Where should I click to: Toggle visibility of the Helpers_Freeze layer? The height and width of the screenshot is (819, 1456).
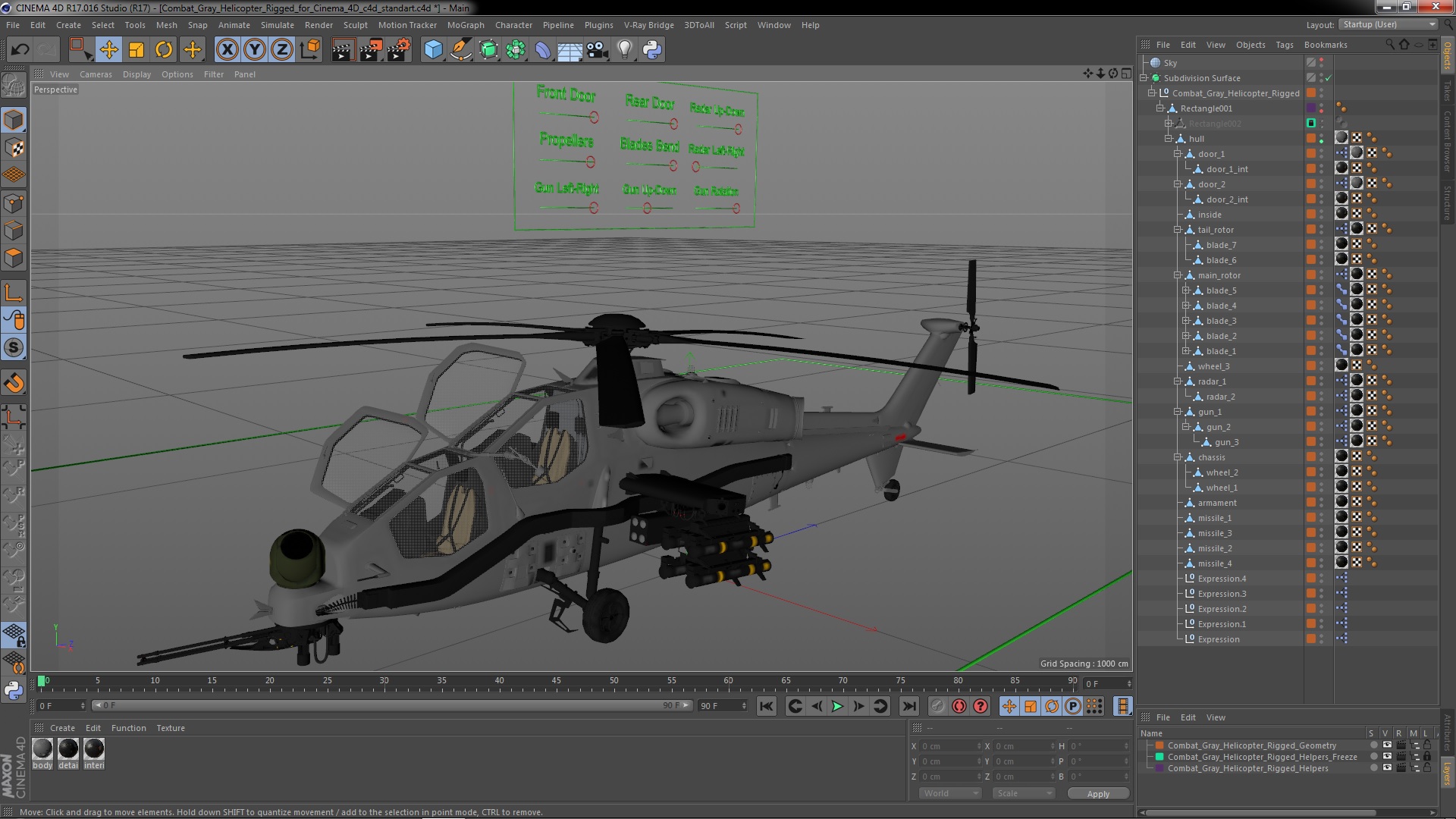(x=1387, y=757)
